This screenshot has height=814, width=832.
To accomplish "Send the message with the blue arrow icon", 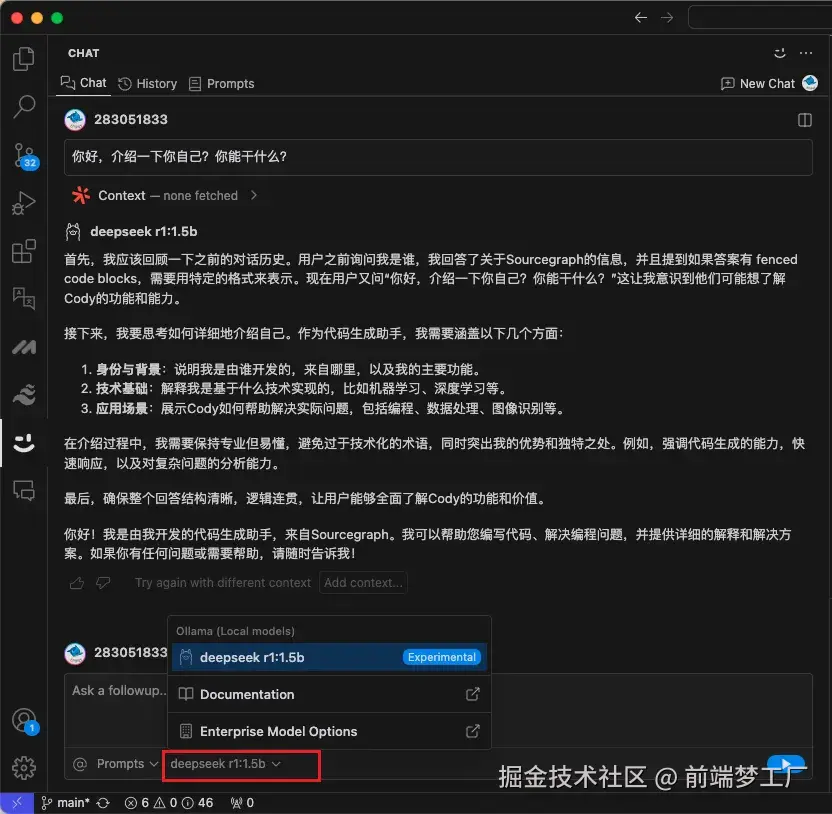I will 787,761.
